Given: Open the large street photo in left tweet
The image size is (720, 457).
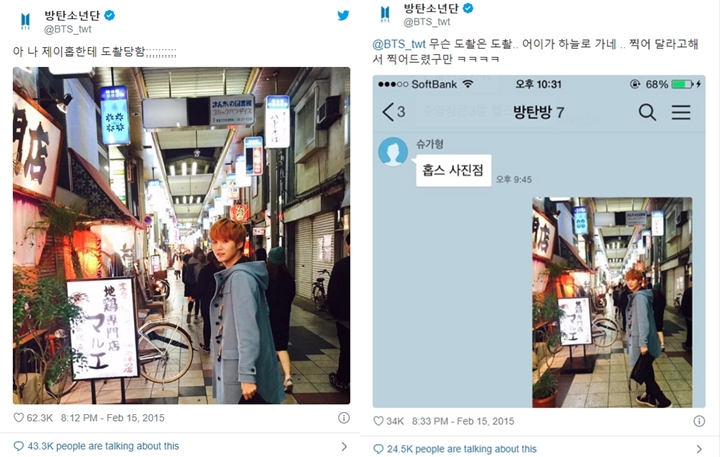Looking at the screenshot, I should (181, 236).
